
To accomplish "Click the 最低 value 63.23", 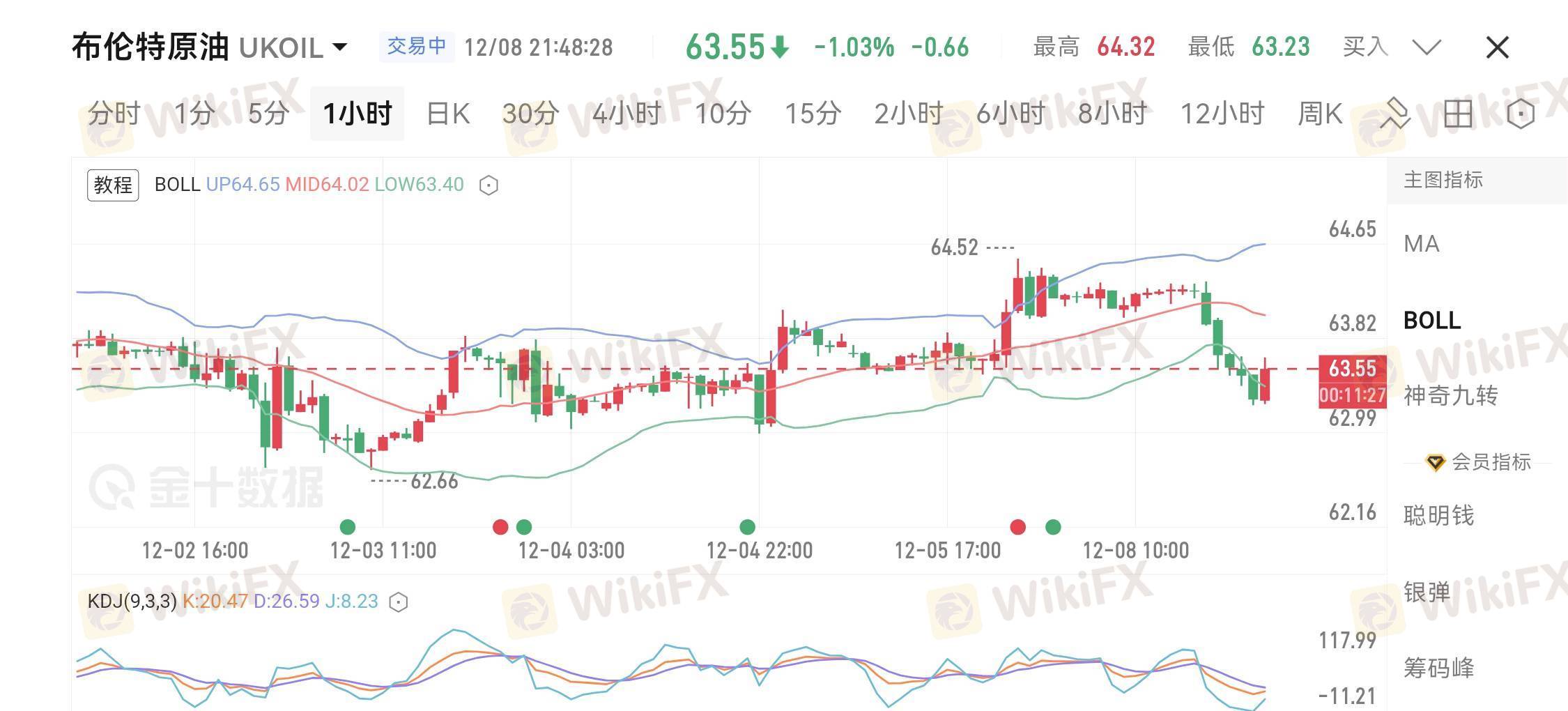I will point(1281,47).
